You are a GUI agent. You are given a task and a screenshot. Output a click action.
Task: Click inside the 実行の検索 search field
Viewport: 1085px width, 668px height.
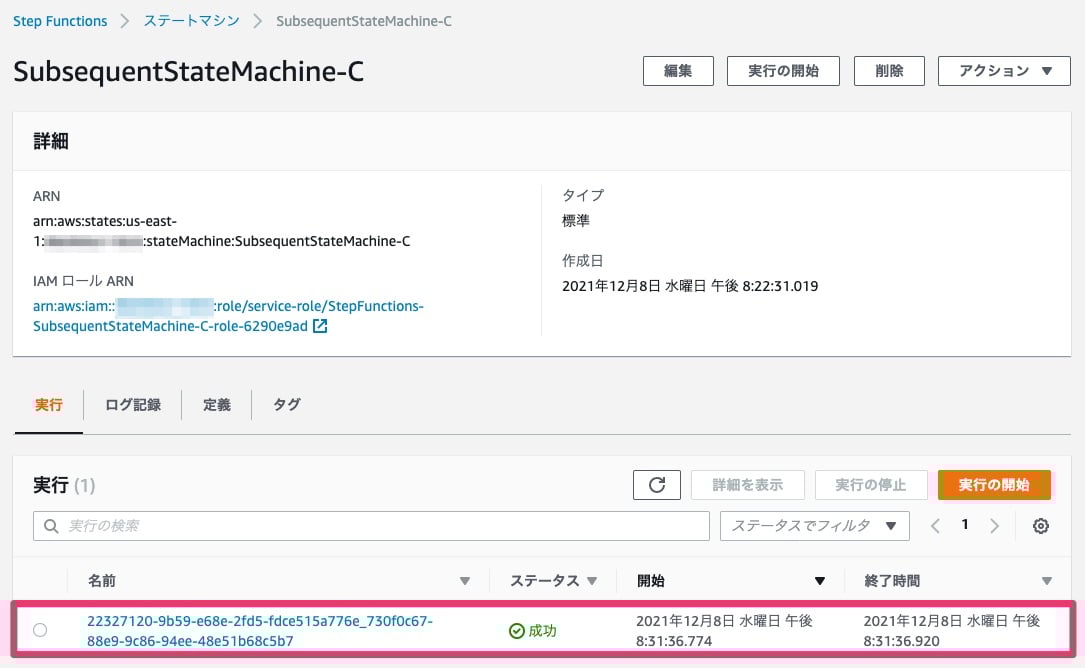[x=300, y=525]
